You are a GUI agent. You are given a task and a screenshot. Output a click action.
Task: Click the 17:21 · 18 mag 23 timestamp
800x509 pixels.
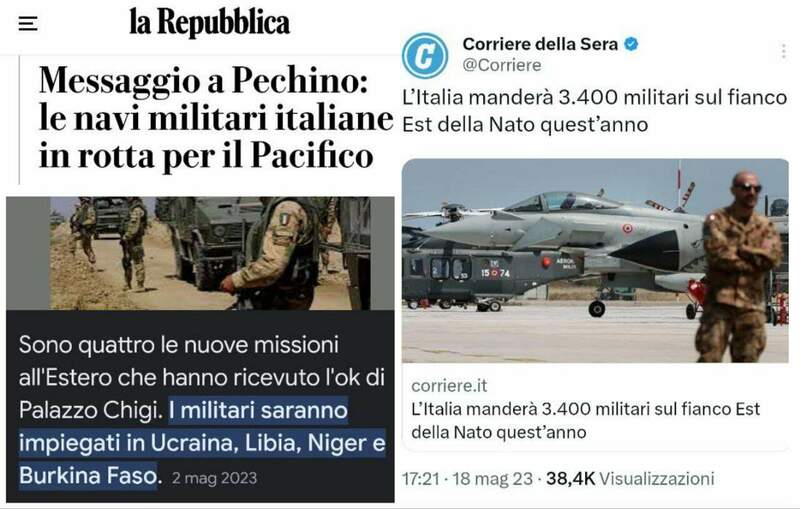467,479
